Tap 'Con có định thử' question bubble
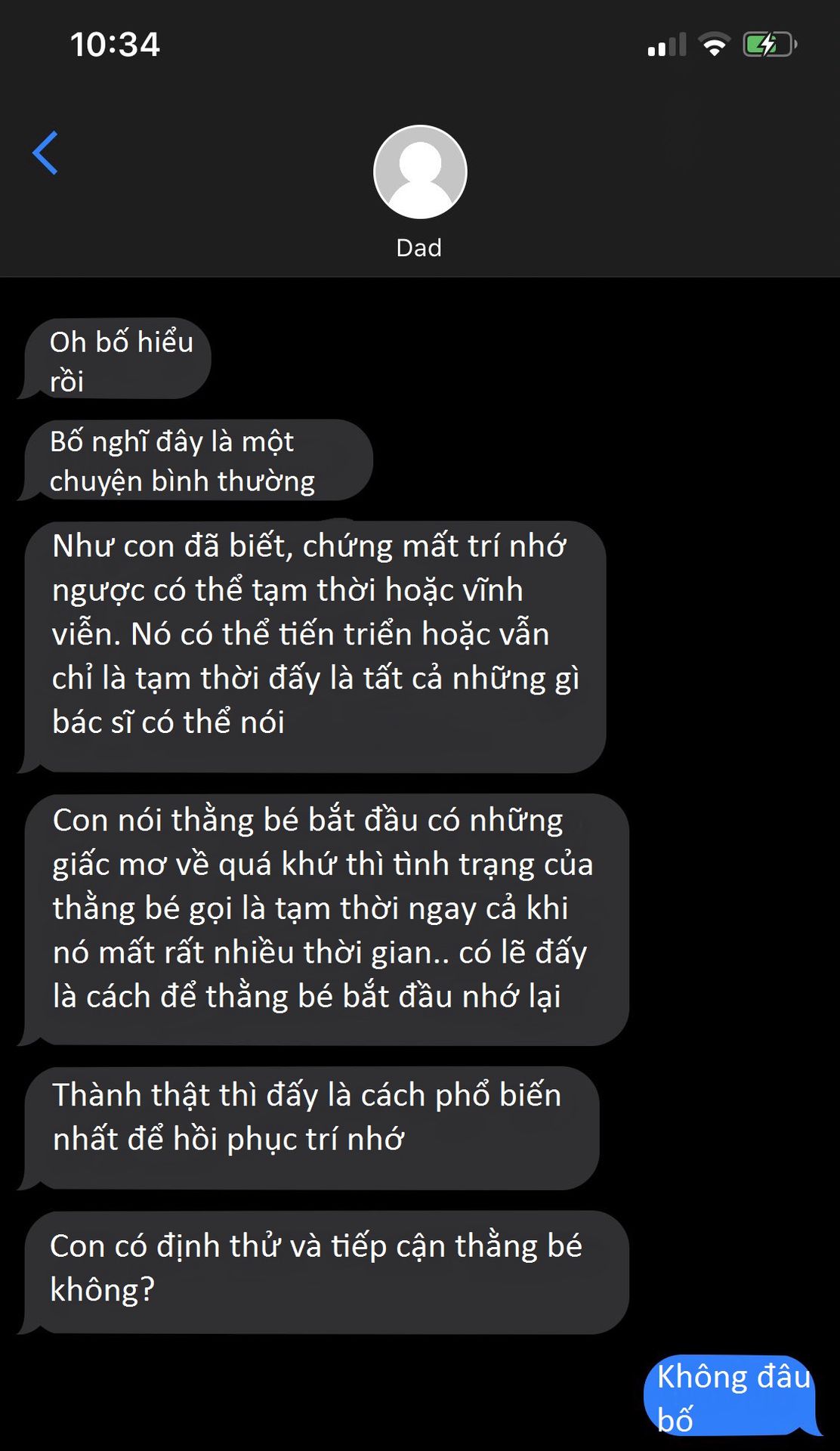This screenshot has height=1451, width=840. click(326, 1272)
